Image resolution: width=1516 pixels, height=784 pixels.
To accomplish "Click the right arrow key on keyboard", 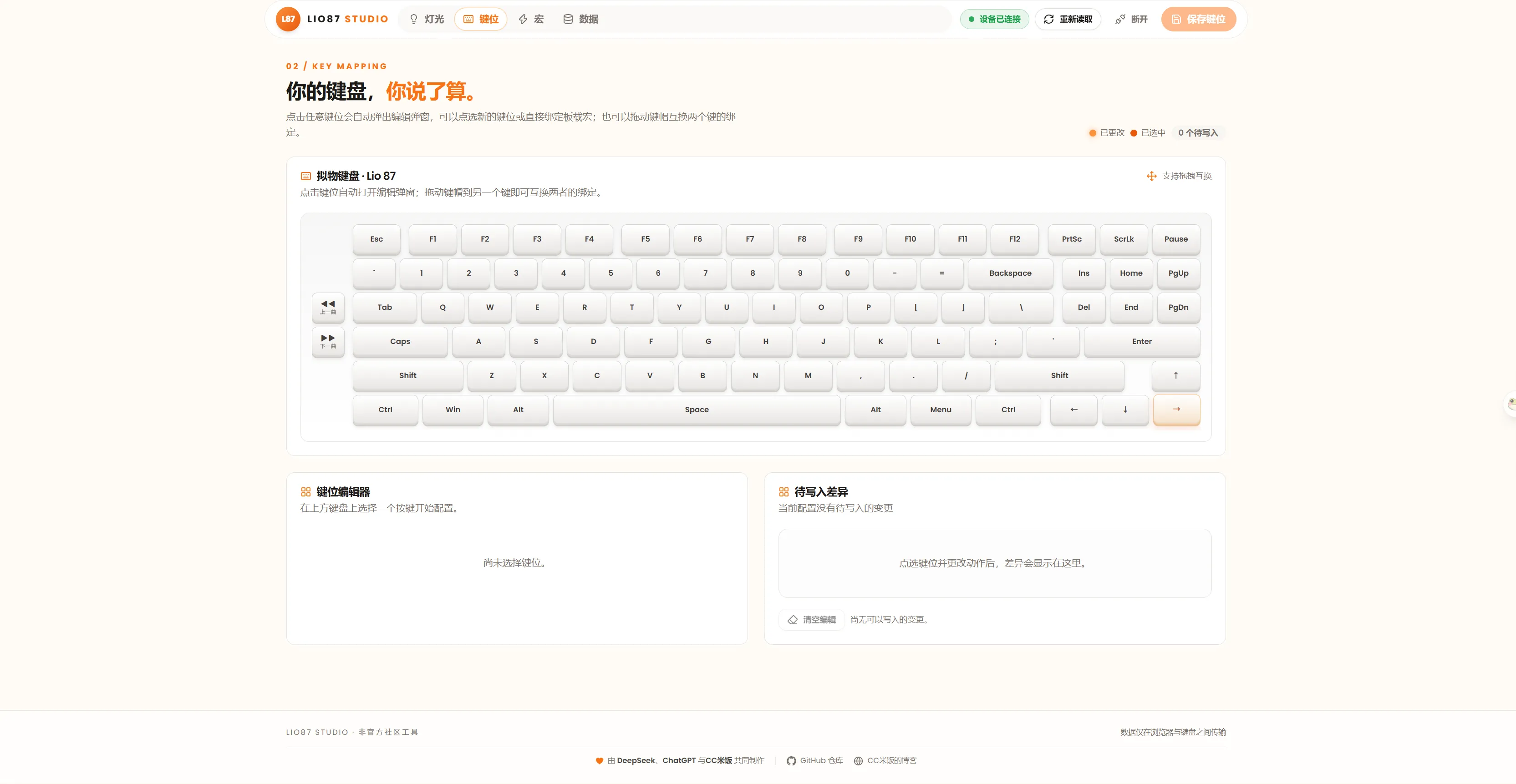I will tap(1176, 410).
